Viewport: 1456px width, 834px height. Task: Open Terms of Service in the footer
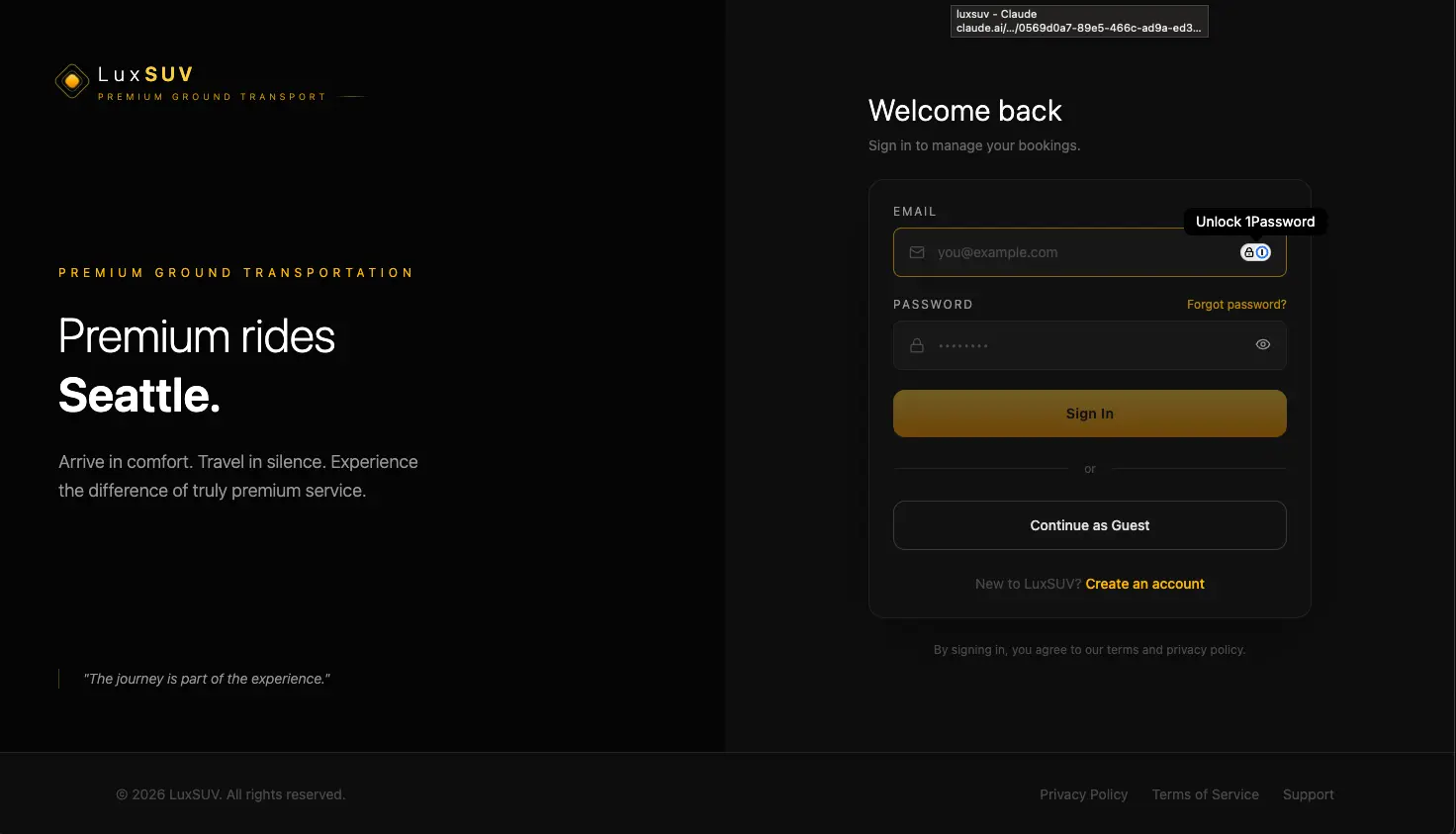point(1205,794)
